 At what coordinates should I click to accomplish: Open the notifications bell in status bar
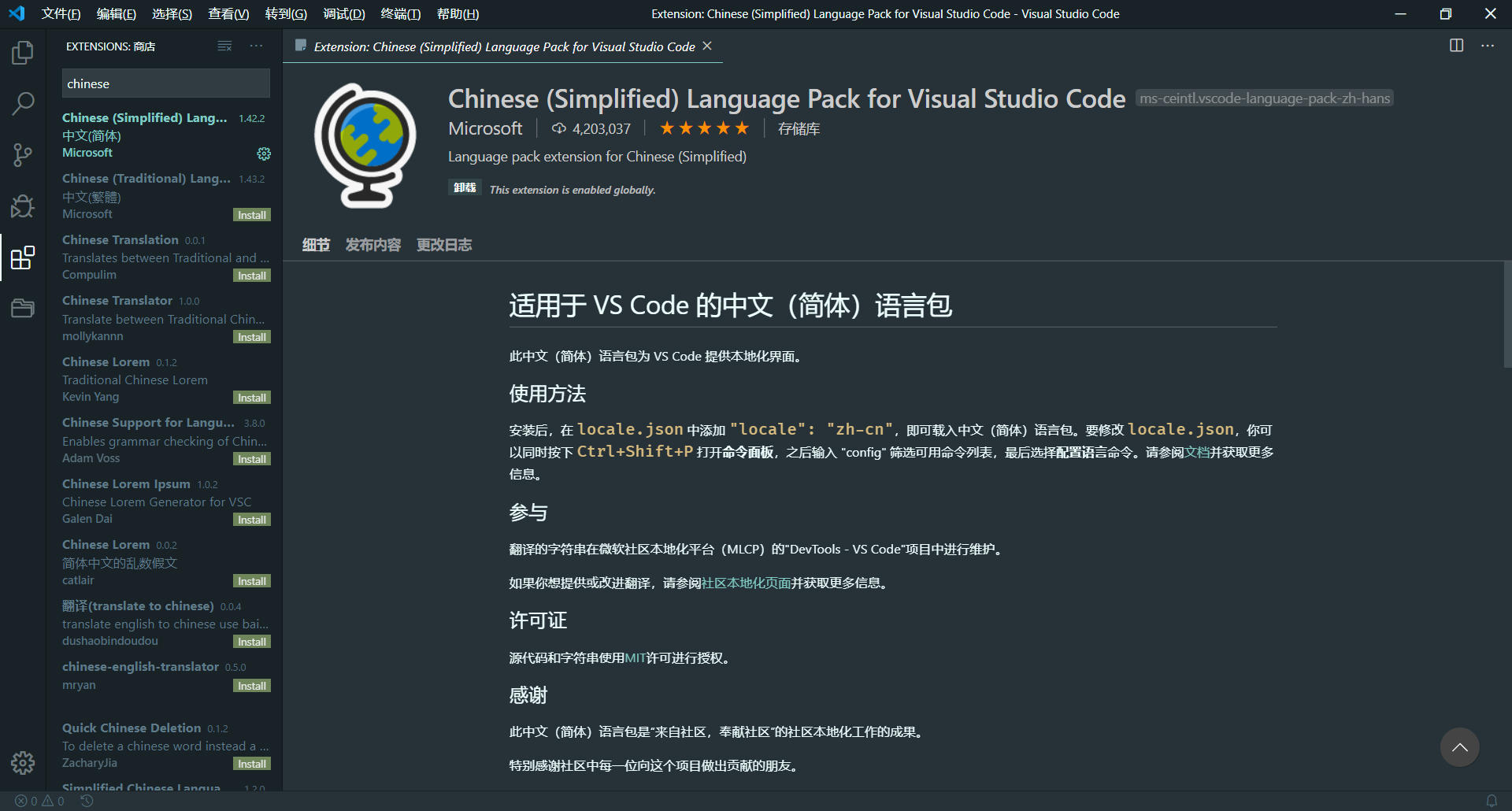tap(1492, 801)
